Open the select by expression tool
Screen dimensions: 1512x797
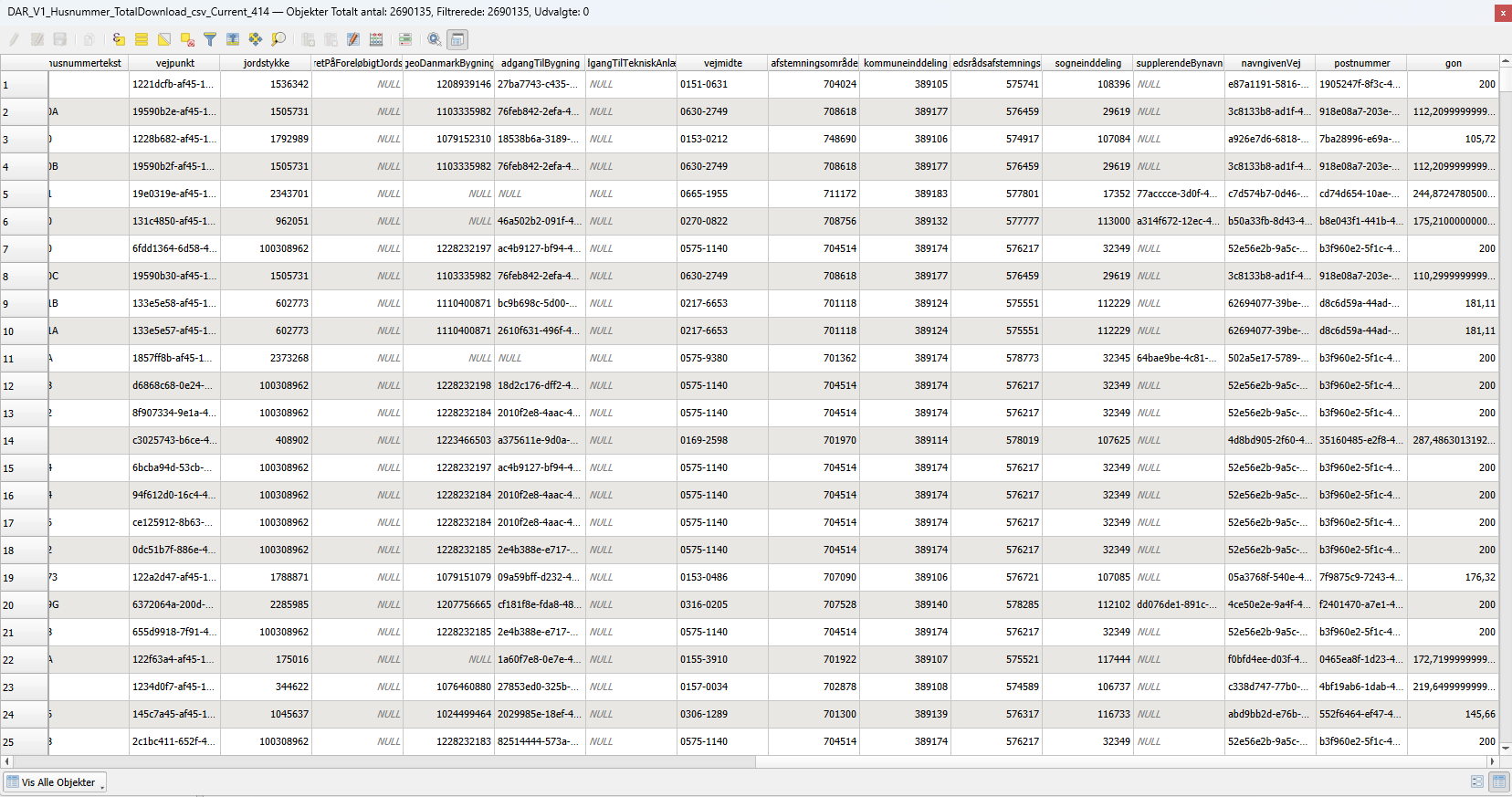coord(119,39)
